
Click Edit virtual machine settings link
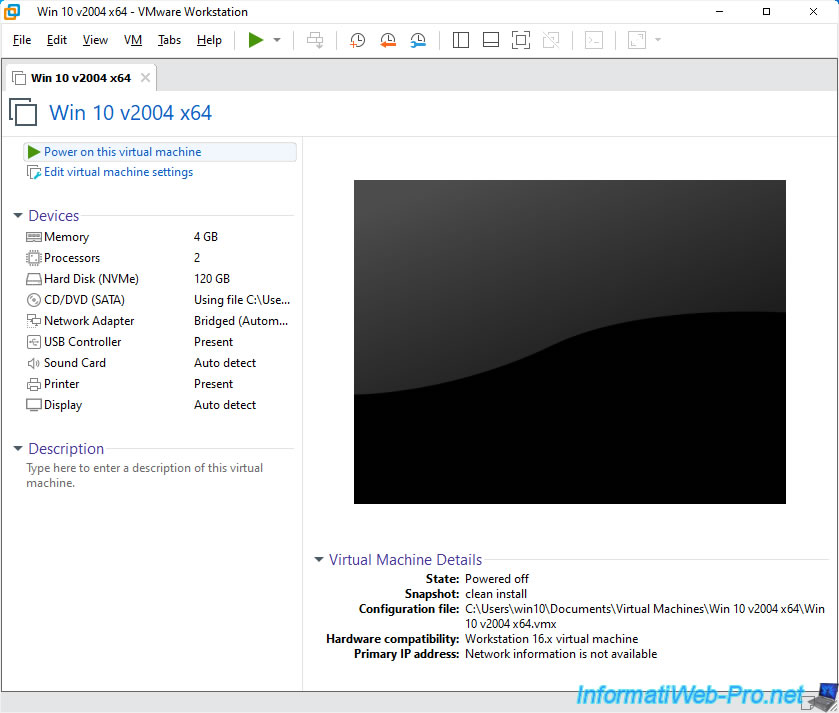[118, 172]
